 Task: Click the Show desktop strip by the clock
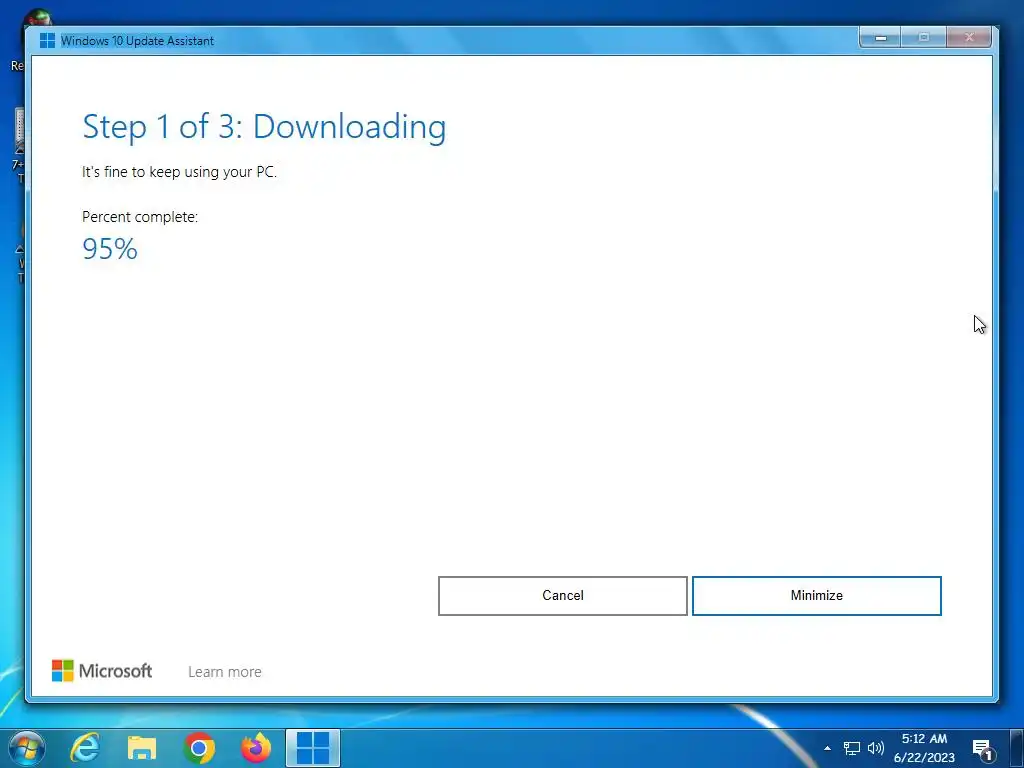coord(1017,748)
